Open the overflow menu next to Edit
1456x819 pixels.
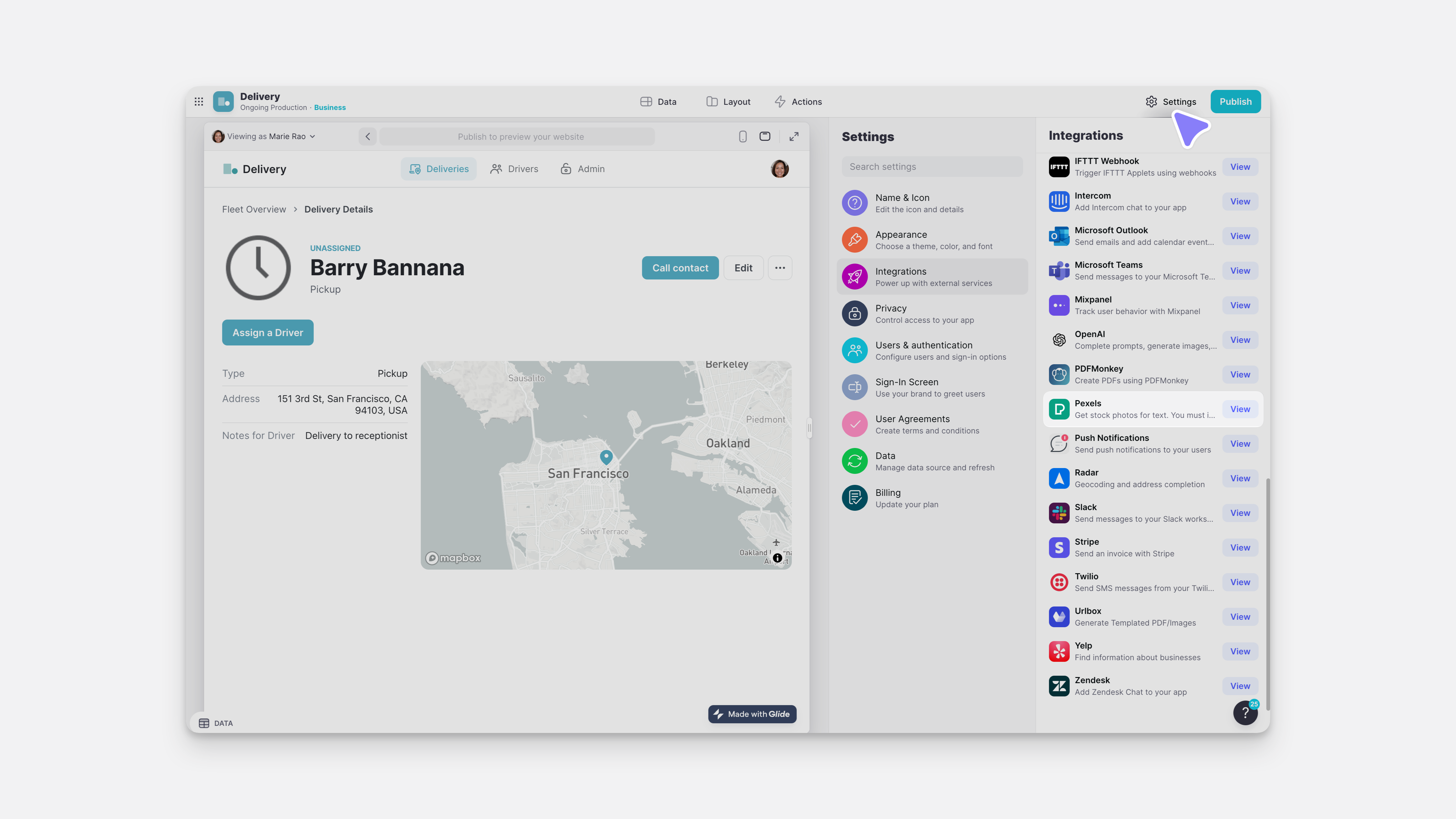point(780,268)
